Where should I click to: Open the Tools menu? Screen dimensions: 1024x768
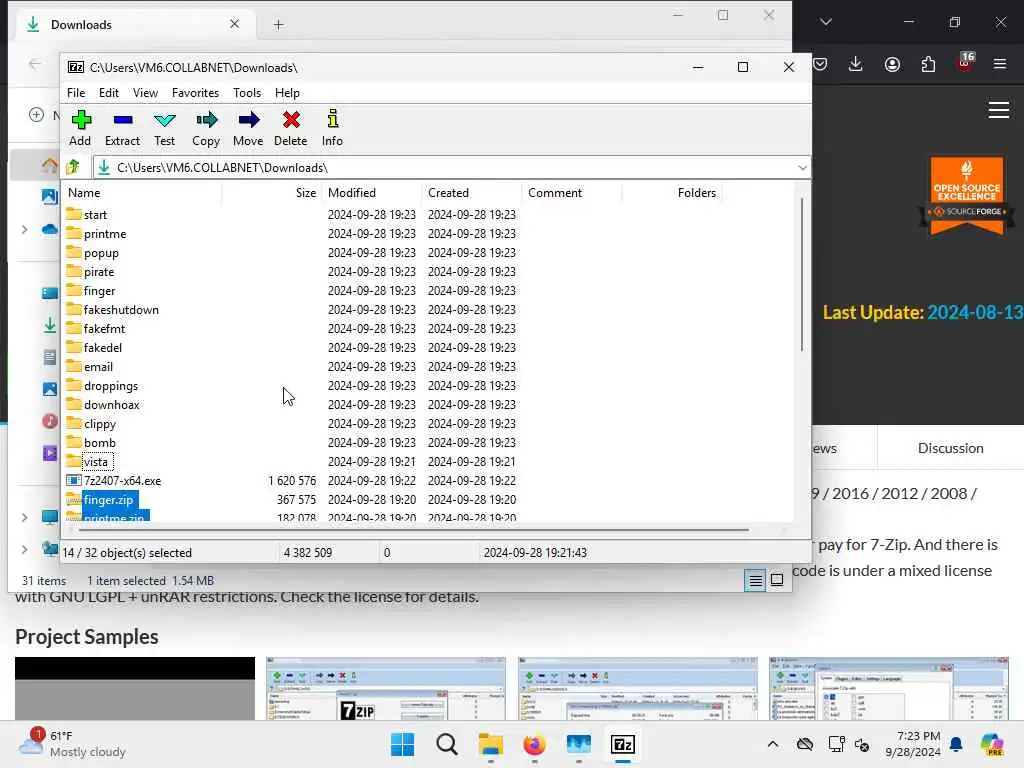[x=247, y=93]
